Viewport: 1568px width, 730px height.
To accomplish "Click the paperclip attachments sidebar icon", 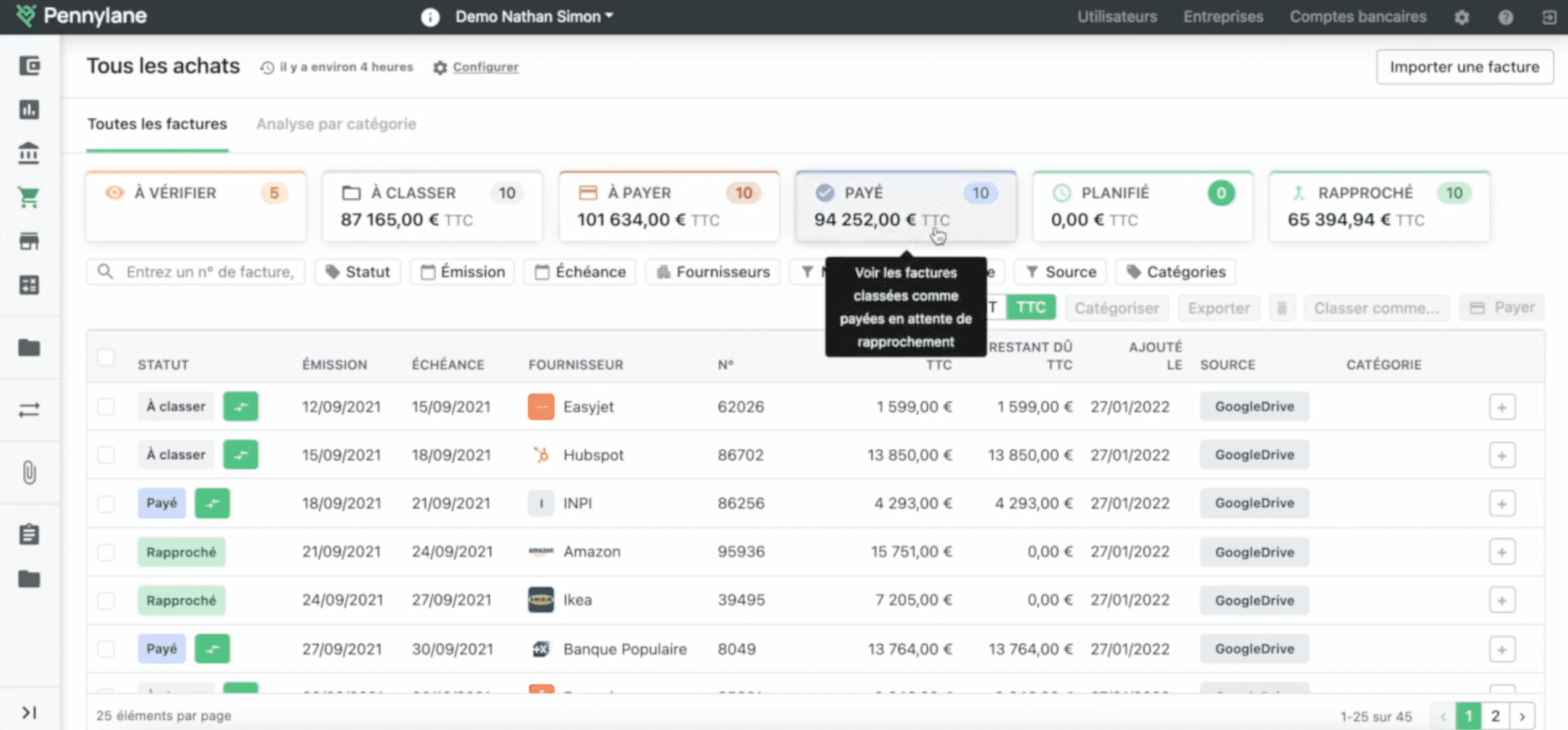I will (x=29, y=473).
